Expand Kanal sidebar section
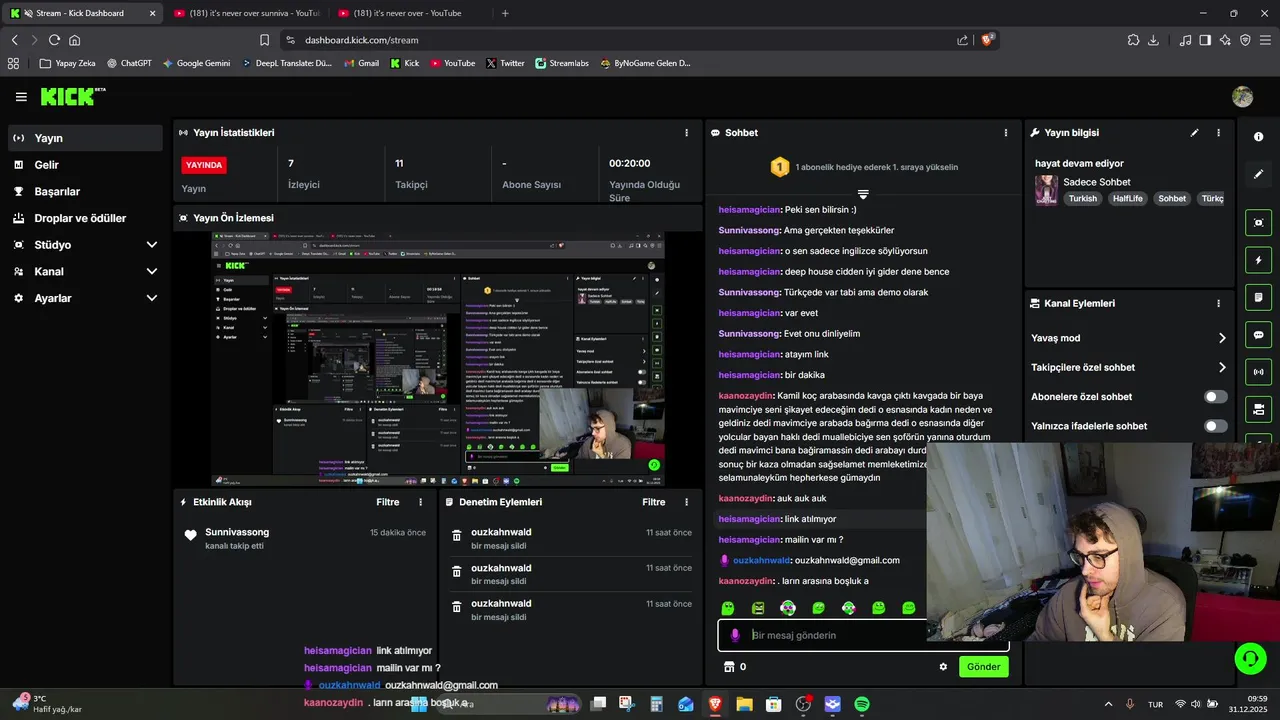Screen dimensions: 1280x720 (x=85, y=272)
